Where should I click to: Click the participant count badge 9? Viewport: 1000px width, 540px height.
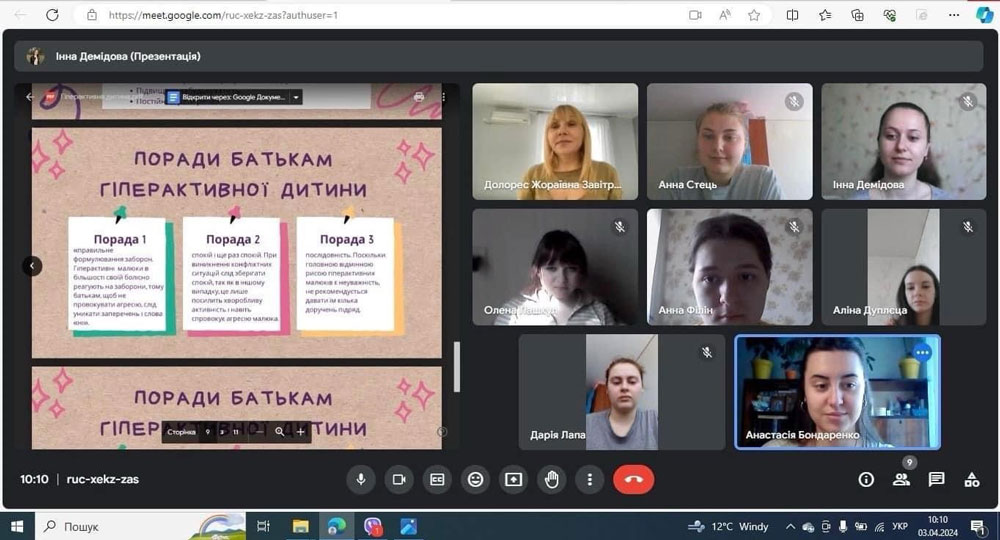click(909, 462)
